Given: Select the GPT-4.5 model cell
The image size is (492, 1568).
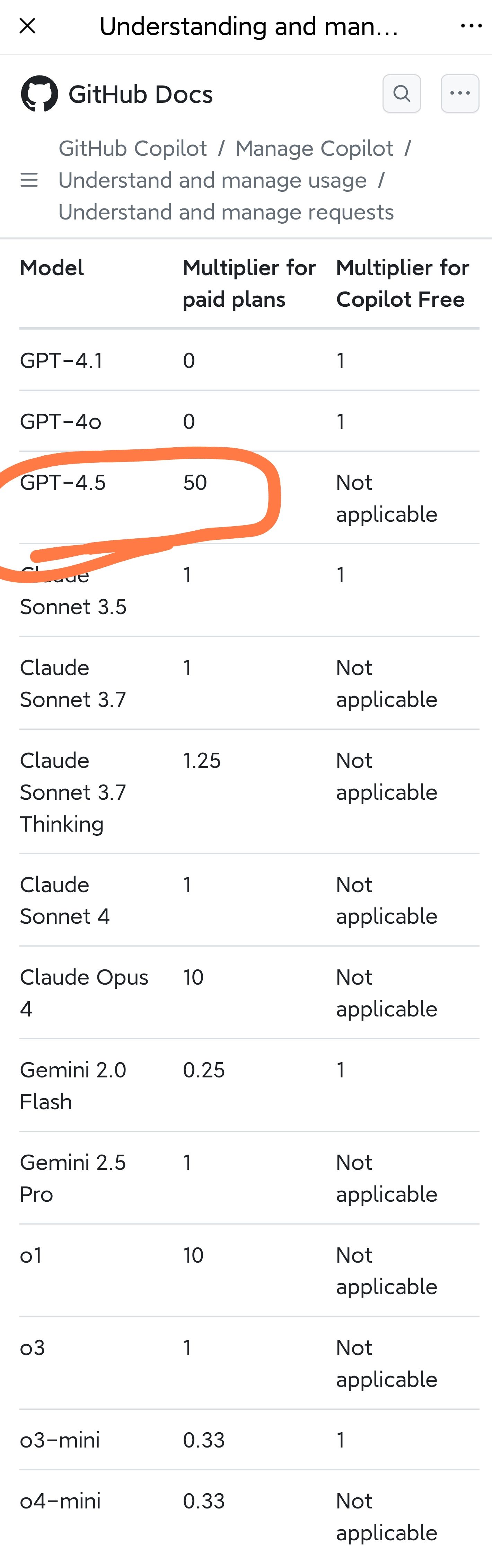Looking at the screenshot, I should pos(63,483).
